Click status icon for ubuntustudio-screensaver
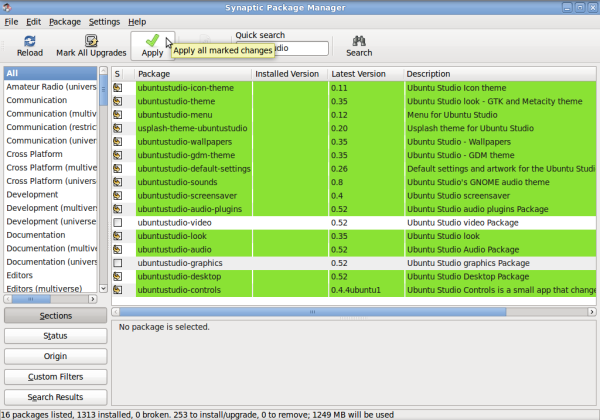Image resolution: width=600 pixels, height=420 pixels. click(118, 195)
